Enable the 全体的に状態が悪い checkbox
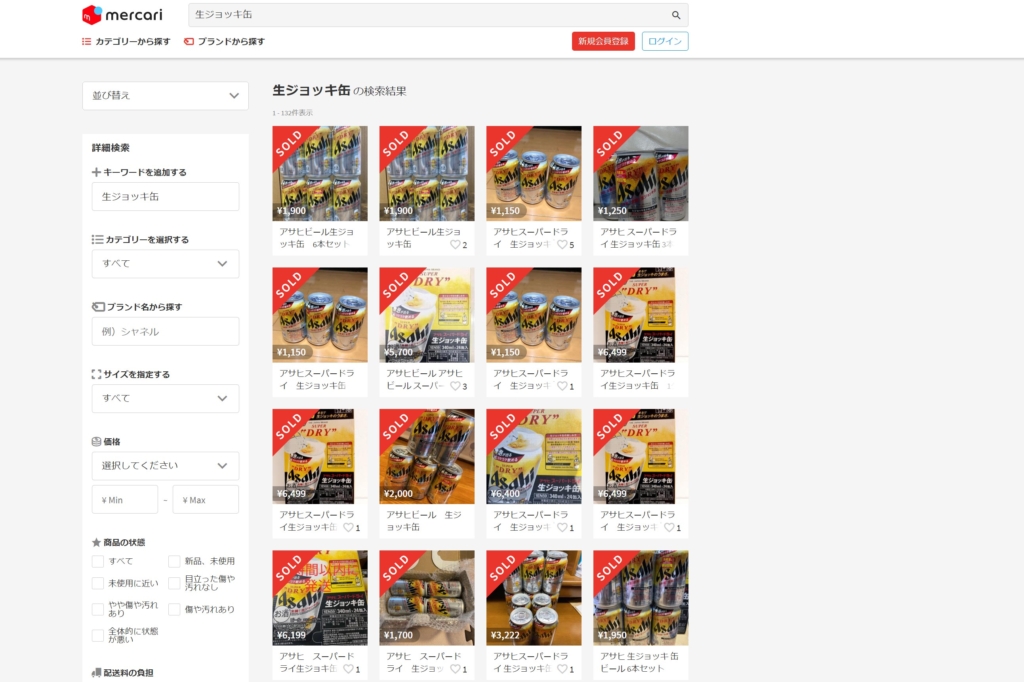 click(98, 635)
